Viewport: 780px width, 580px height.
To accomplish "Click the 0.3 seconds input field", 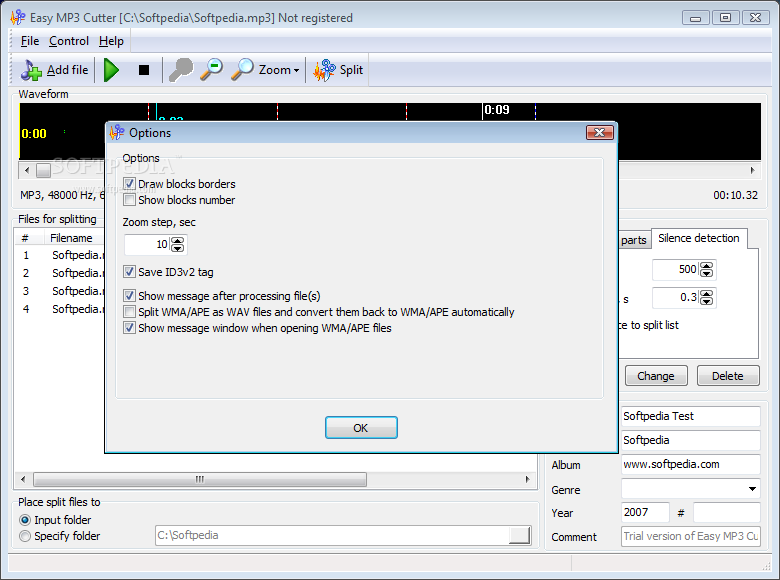I will pos(676,297).
